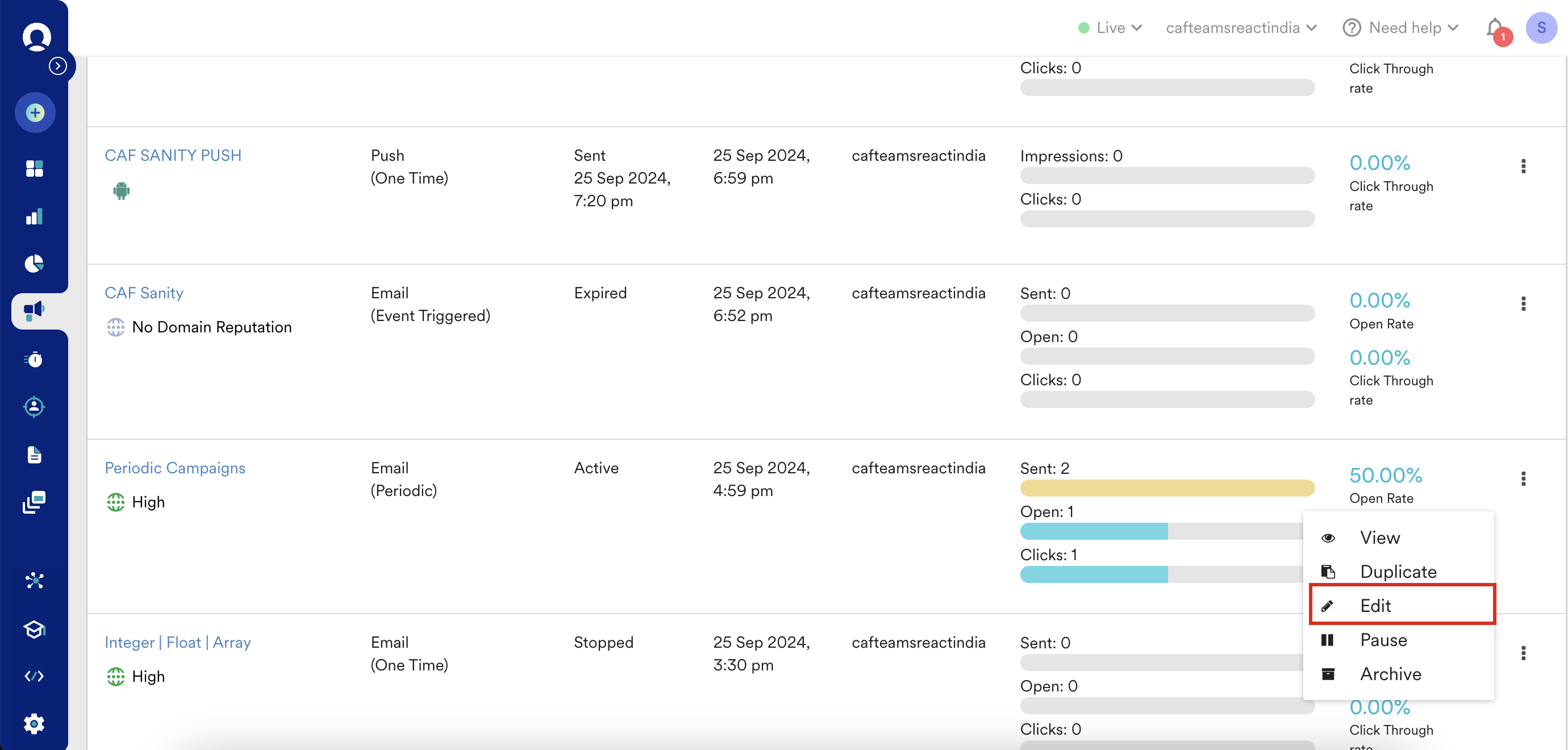Open the megaphone campaigns icon
The width and height of the screenshot is (1568, 750).
click(x=35, y=310)
